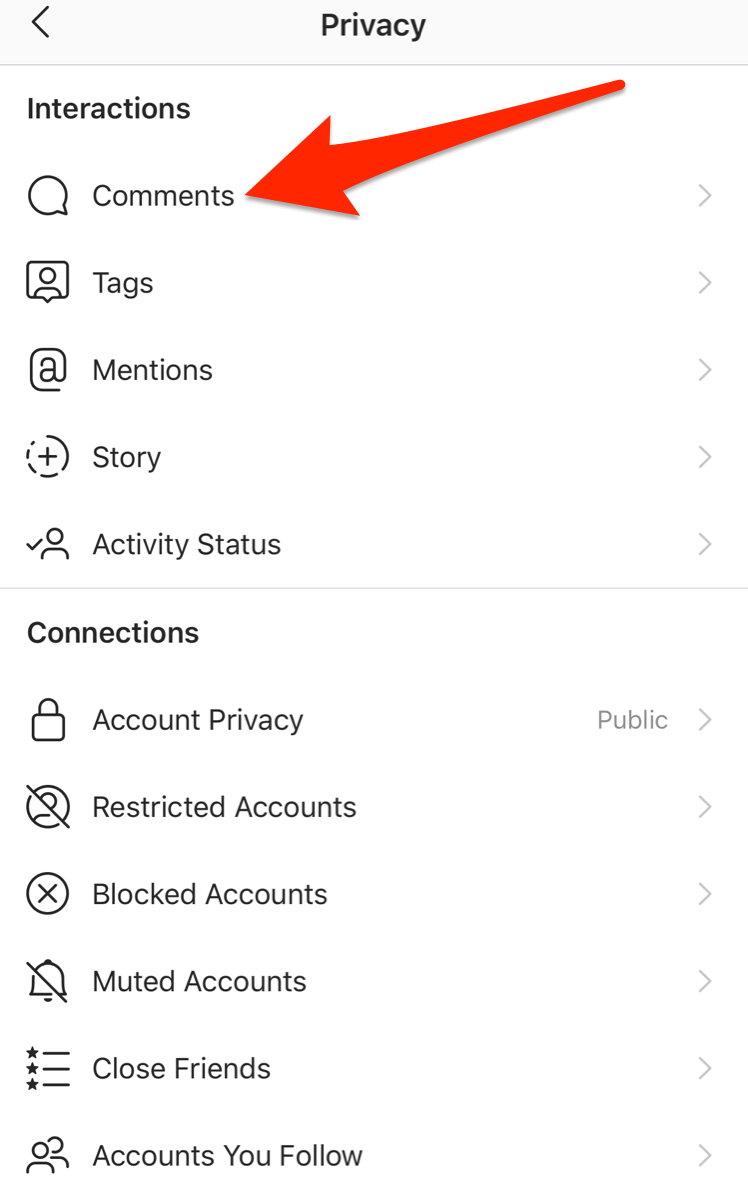
Task: Click the Story dashed-circle plus icon
Action: pyautogui.click(x=47, y=457)
